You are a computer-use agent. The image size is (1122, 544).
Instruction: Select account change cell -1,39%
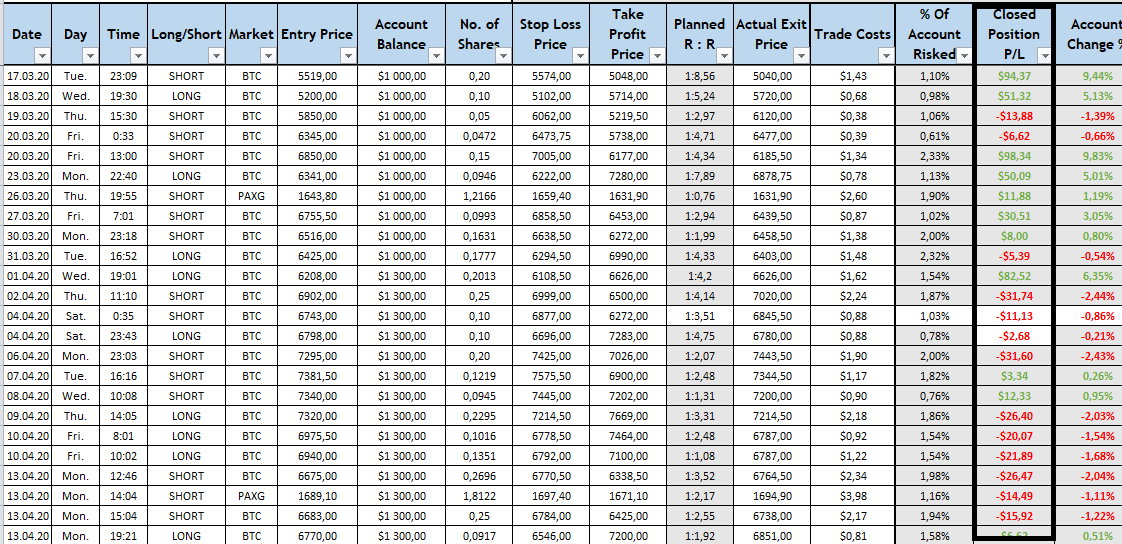point(1088,116)
